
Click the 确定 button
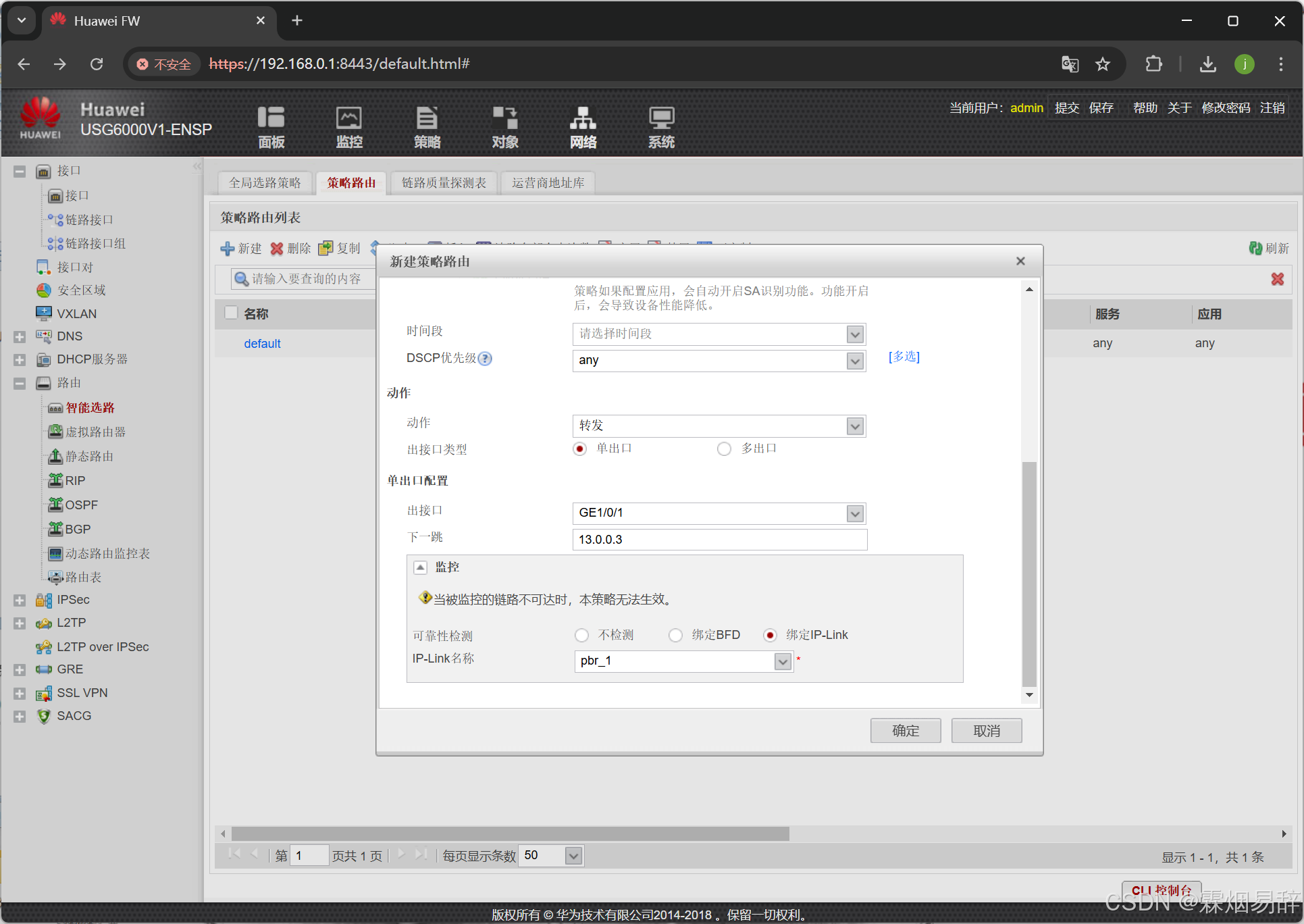(x=905, y=731)
